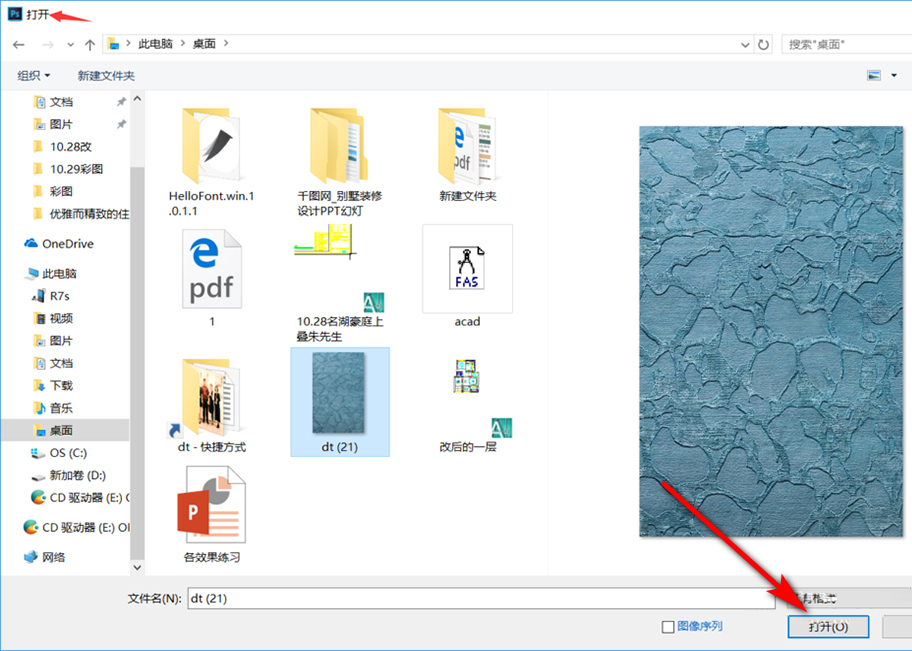Image resolution: width=912 pixels, height=651 pixels.
Task: Select the pdf file named 1
Action: tap(212, 277)
